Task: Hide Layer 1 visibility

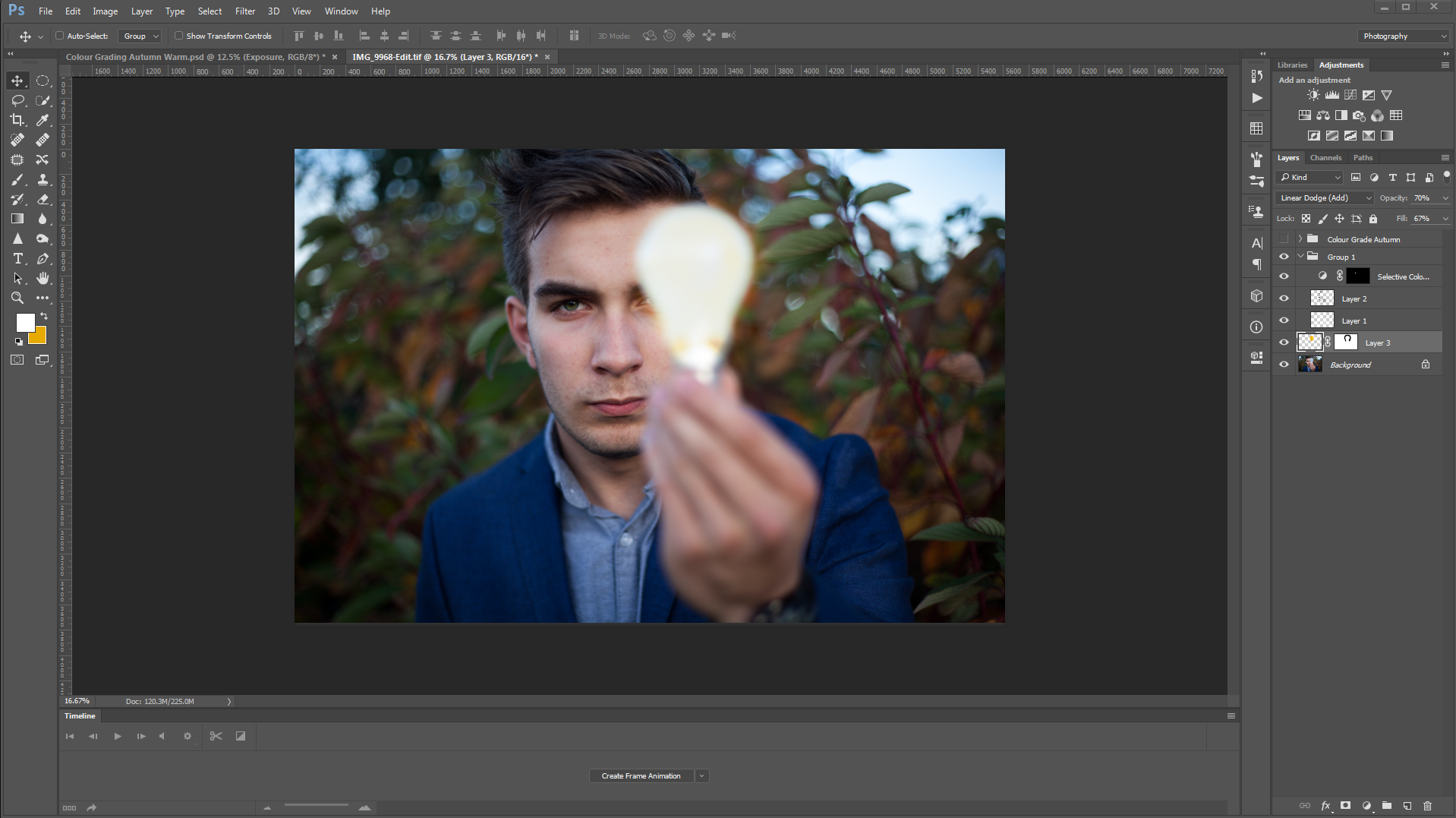Action: [x=1284, y=321]
